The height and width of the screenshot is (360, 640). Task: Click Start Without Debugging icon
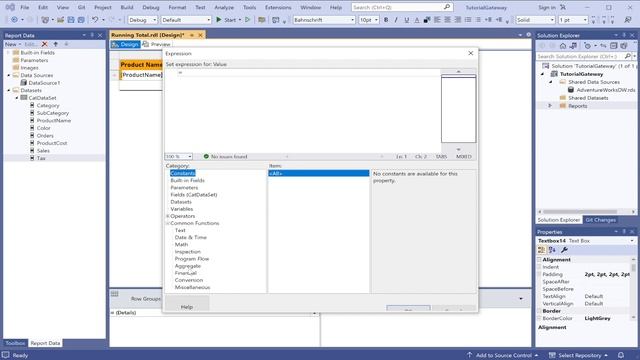coord(247,20)
